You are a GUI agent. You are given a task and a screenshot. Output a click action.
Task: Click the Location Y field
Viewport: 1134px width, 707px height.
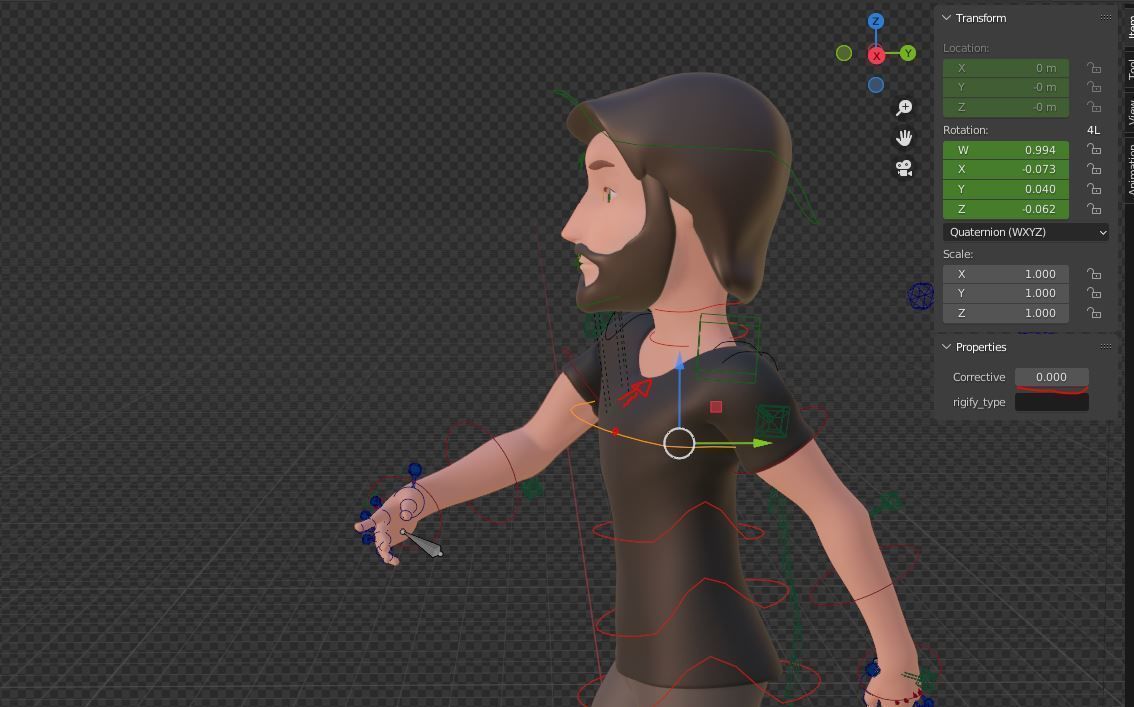pos(1005,87)
